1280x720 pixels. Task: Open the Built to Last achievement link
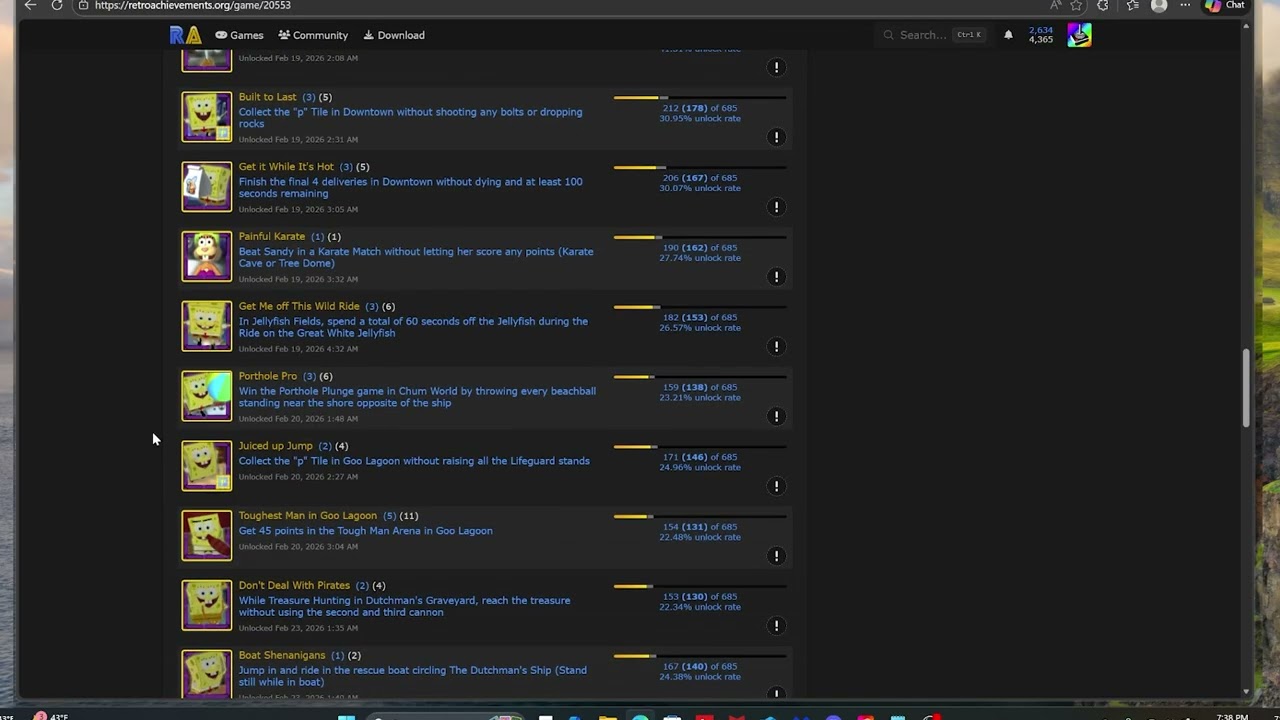(267, 97)
